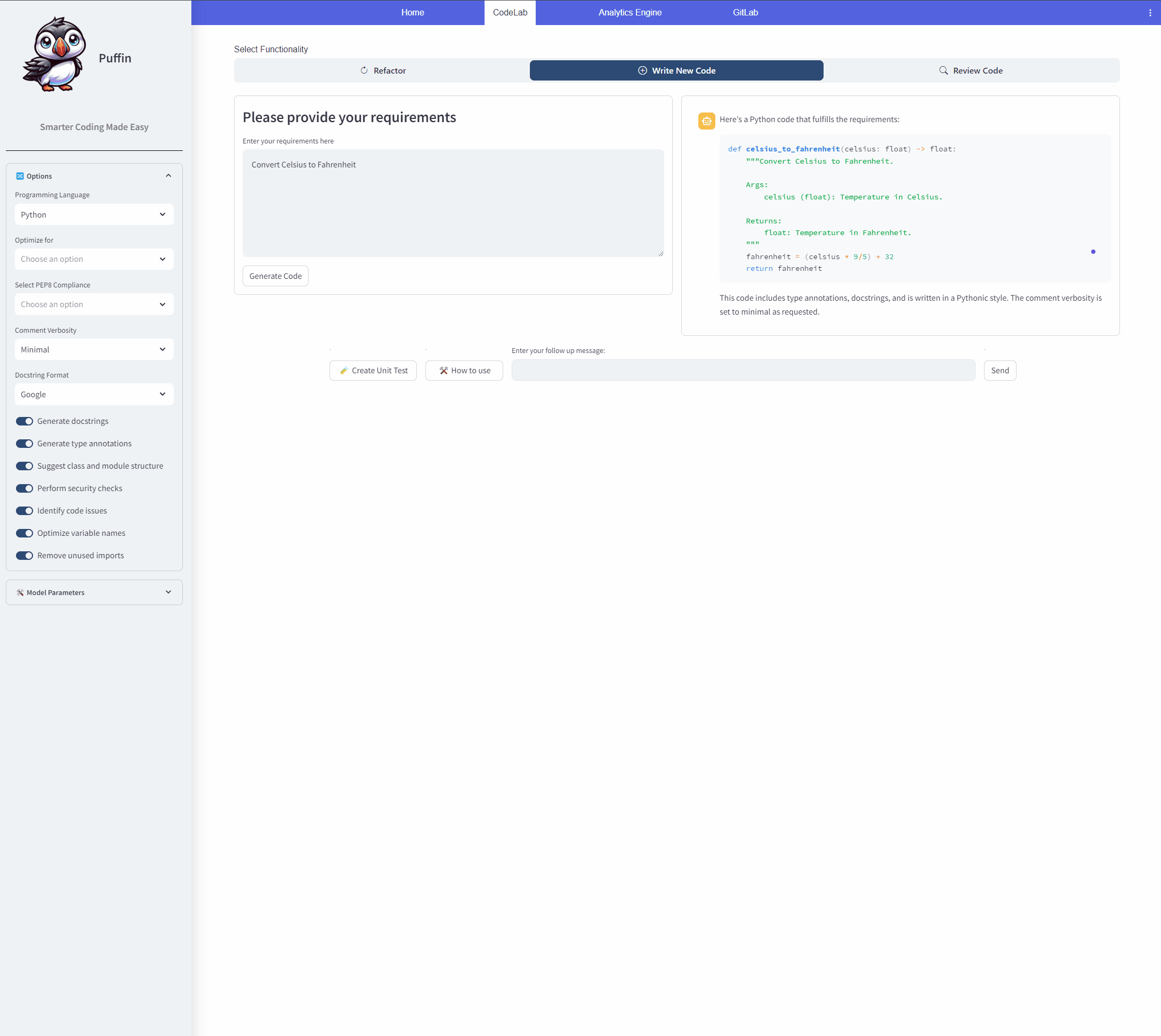The image size is (1161, 1036).
Task: Disable Generate docstrings toggle
Action: (x=25, y=421)
